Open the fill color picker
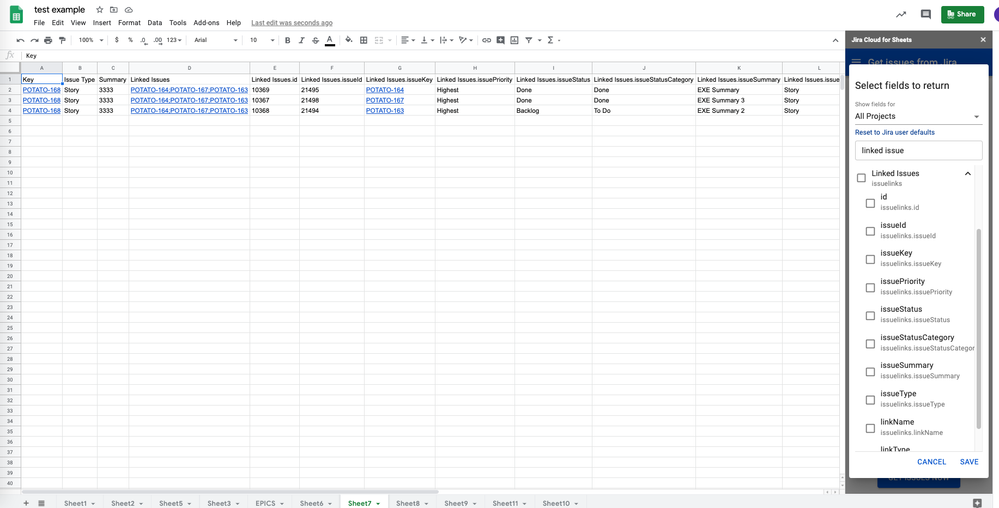 pos(349,40)
